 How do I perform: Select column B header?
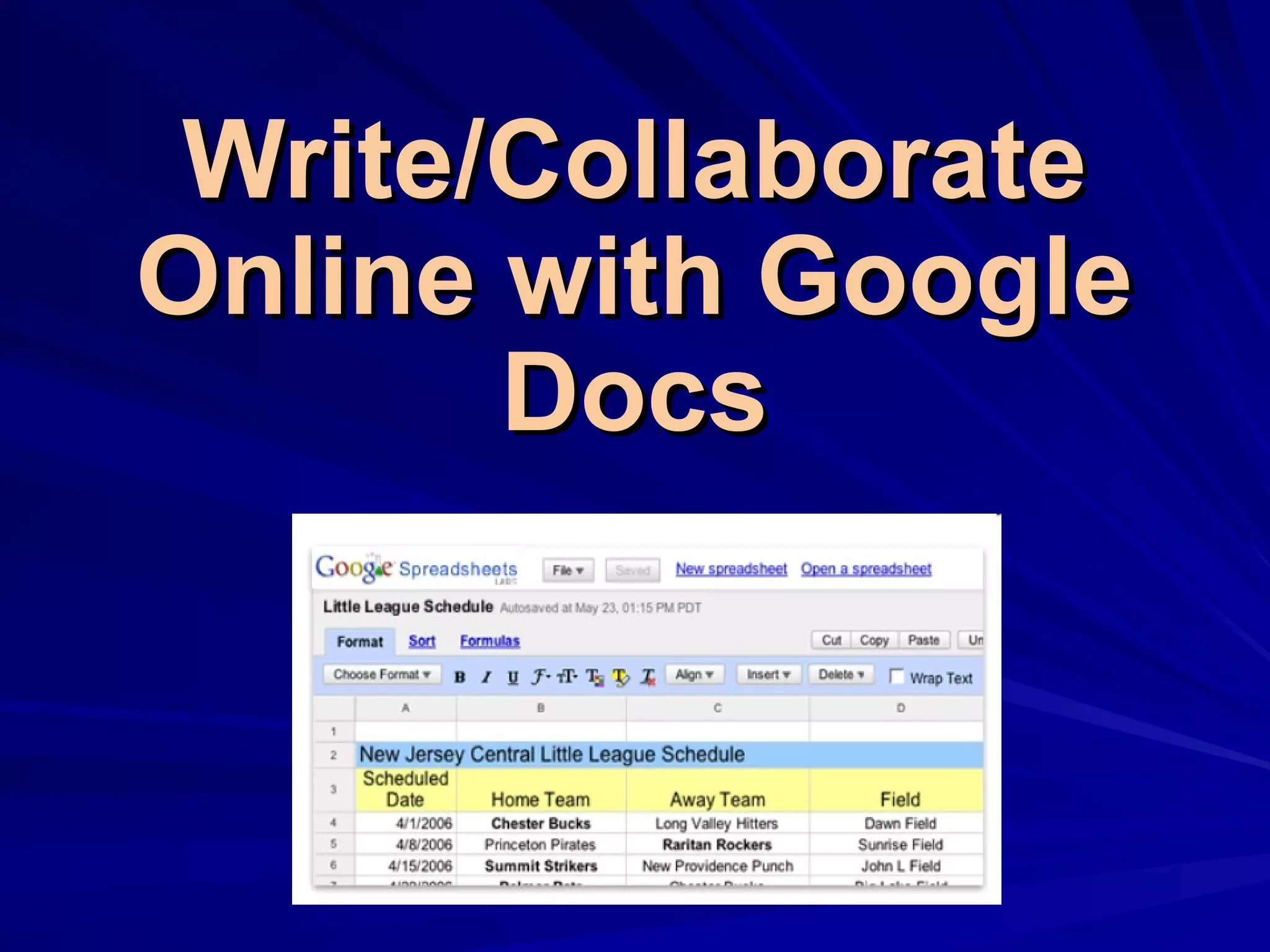(541, 708)
